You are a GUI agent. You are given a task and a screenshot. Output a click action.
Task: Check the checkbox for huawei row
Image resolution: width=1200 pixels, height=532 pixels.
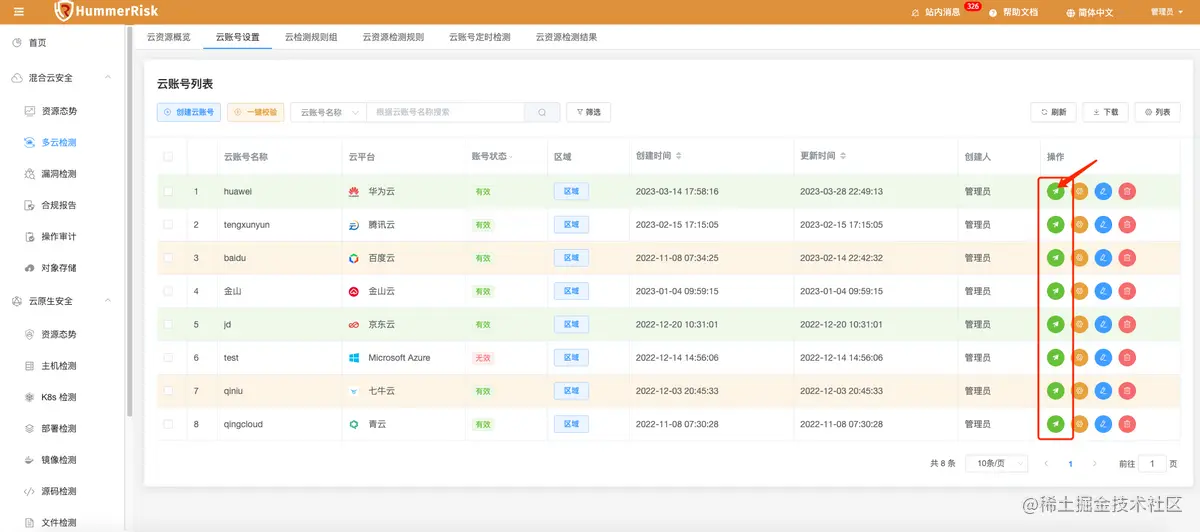pyautogui.click(x=168, y=191)
